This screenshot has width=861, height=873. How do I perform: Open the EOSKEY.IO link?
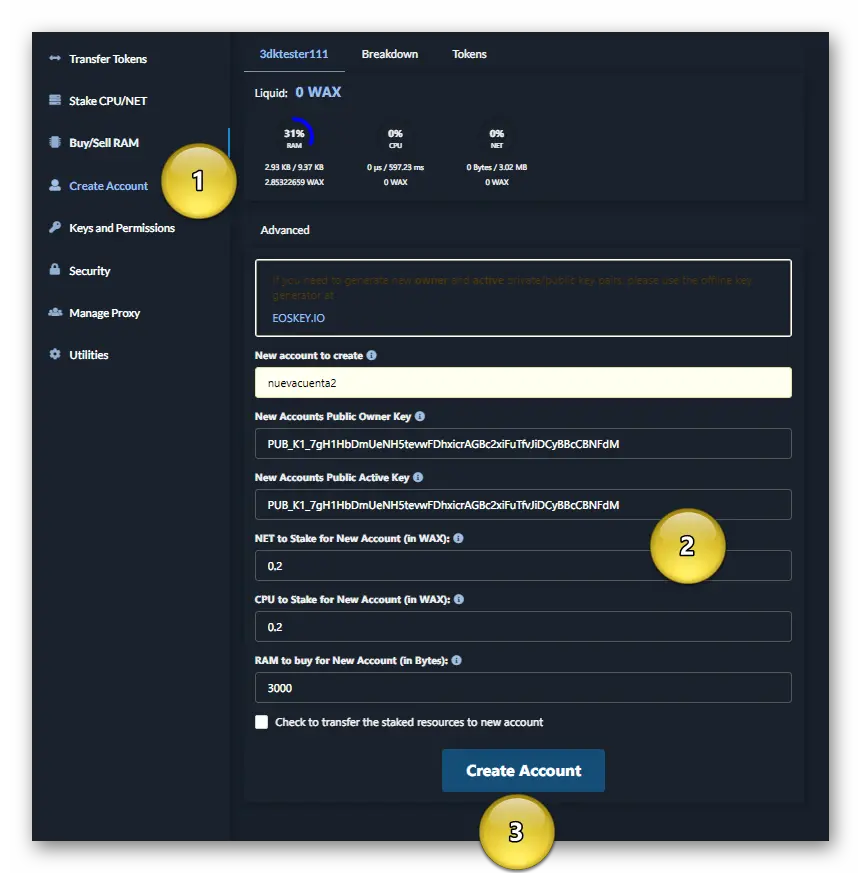coord(299,318)
